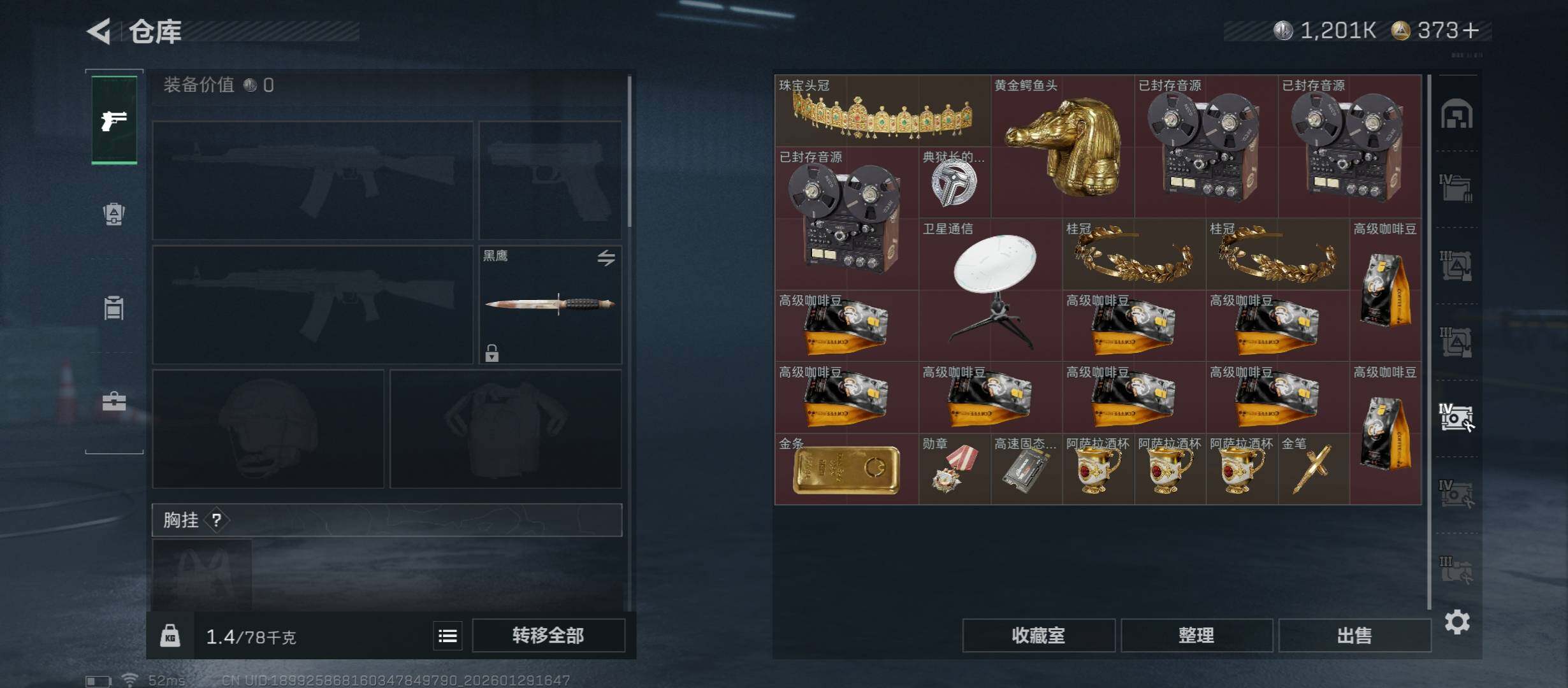The height and width of the screenshot is (688, 1568).
Task: Select the highlighted IV container in right sidebar
Action: tap(1457, 418)
